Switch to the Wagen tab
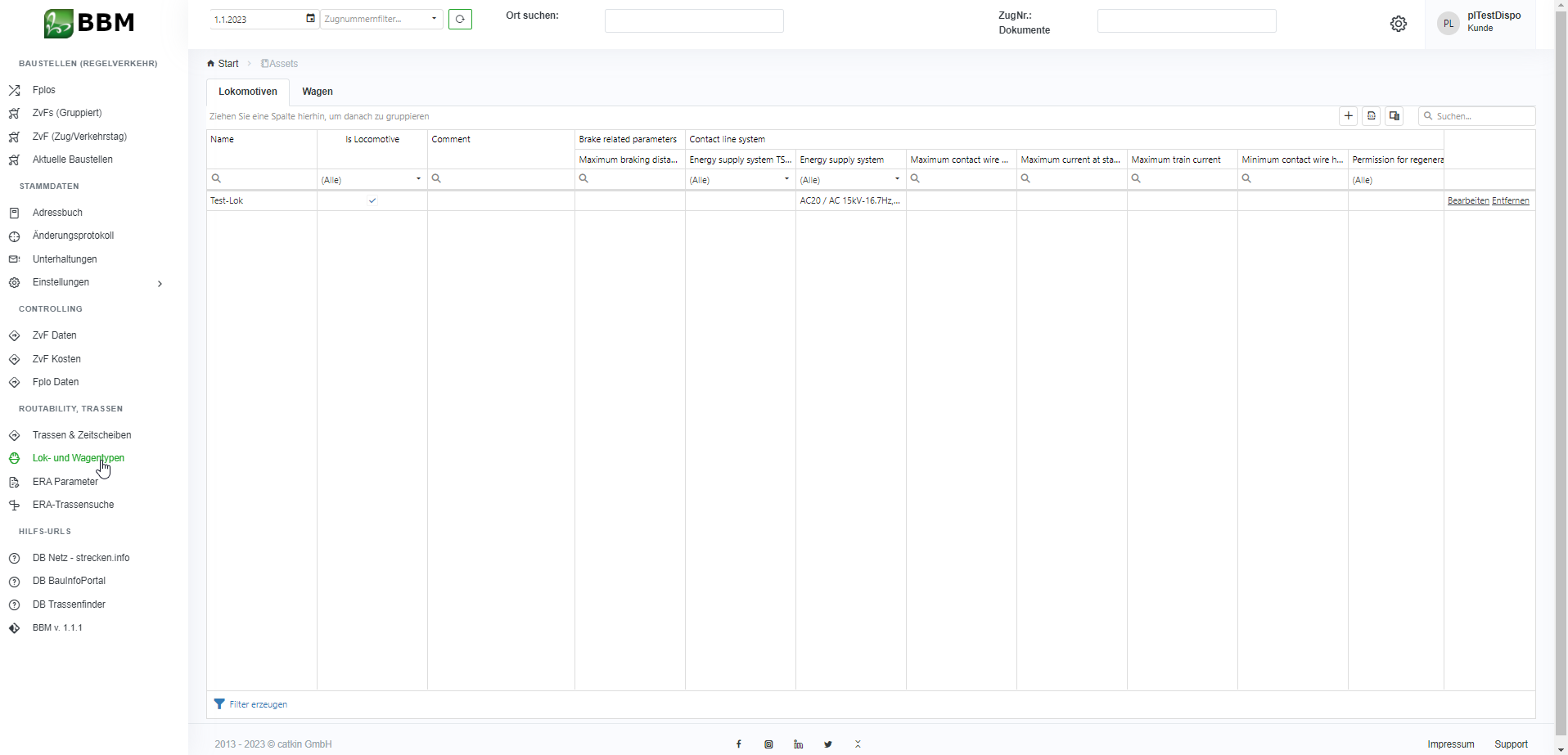The width and height of the screenshot is (1568, 755). (318, 92)
